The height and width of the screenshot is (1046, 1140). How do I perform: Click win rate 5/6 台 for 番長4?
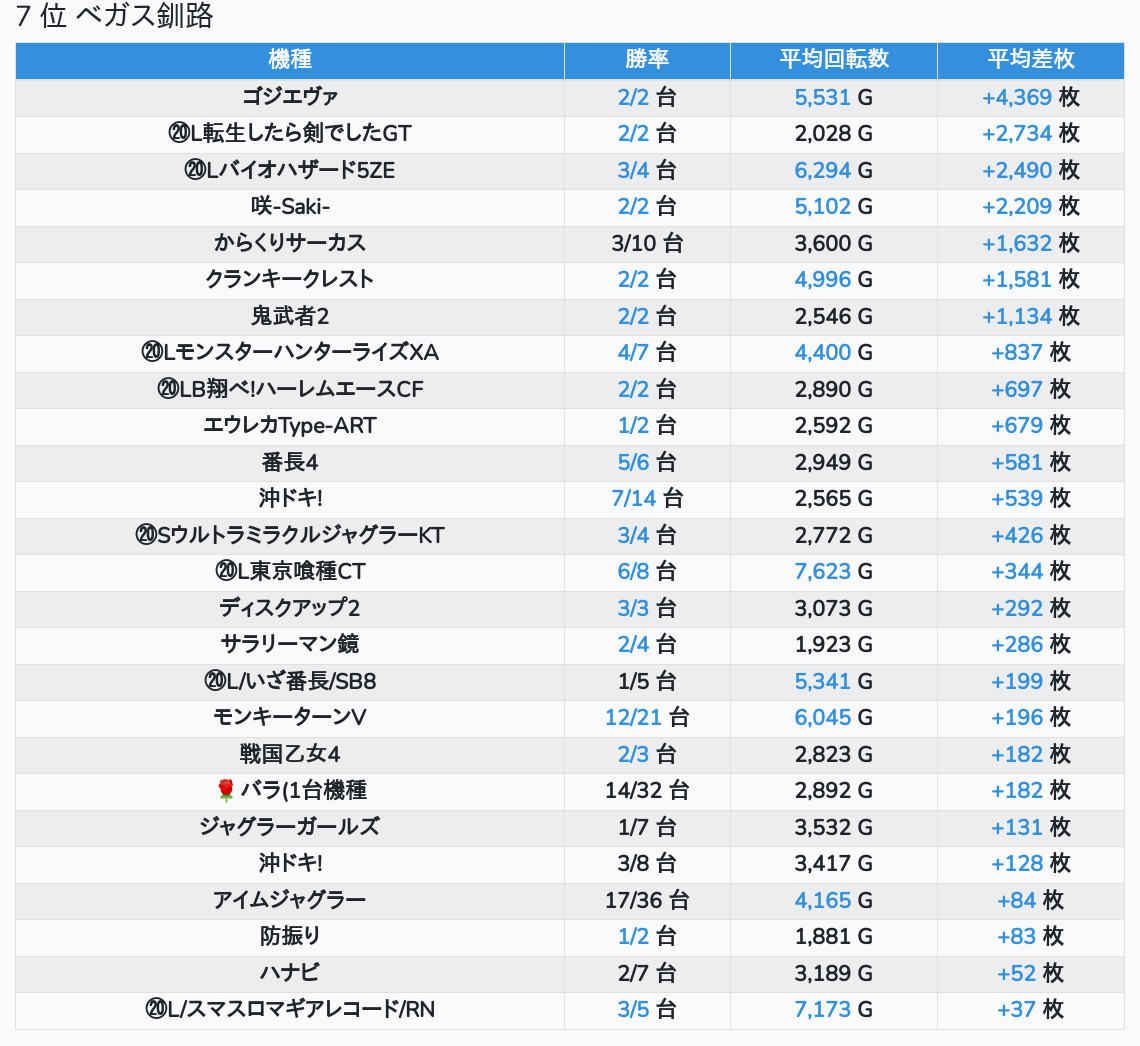point(647,462)
